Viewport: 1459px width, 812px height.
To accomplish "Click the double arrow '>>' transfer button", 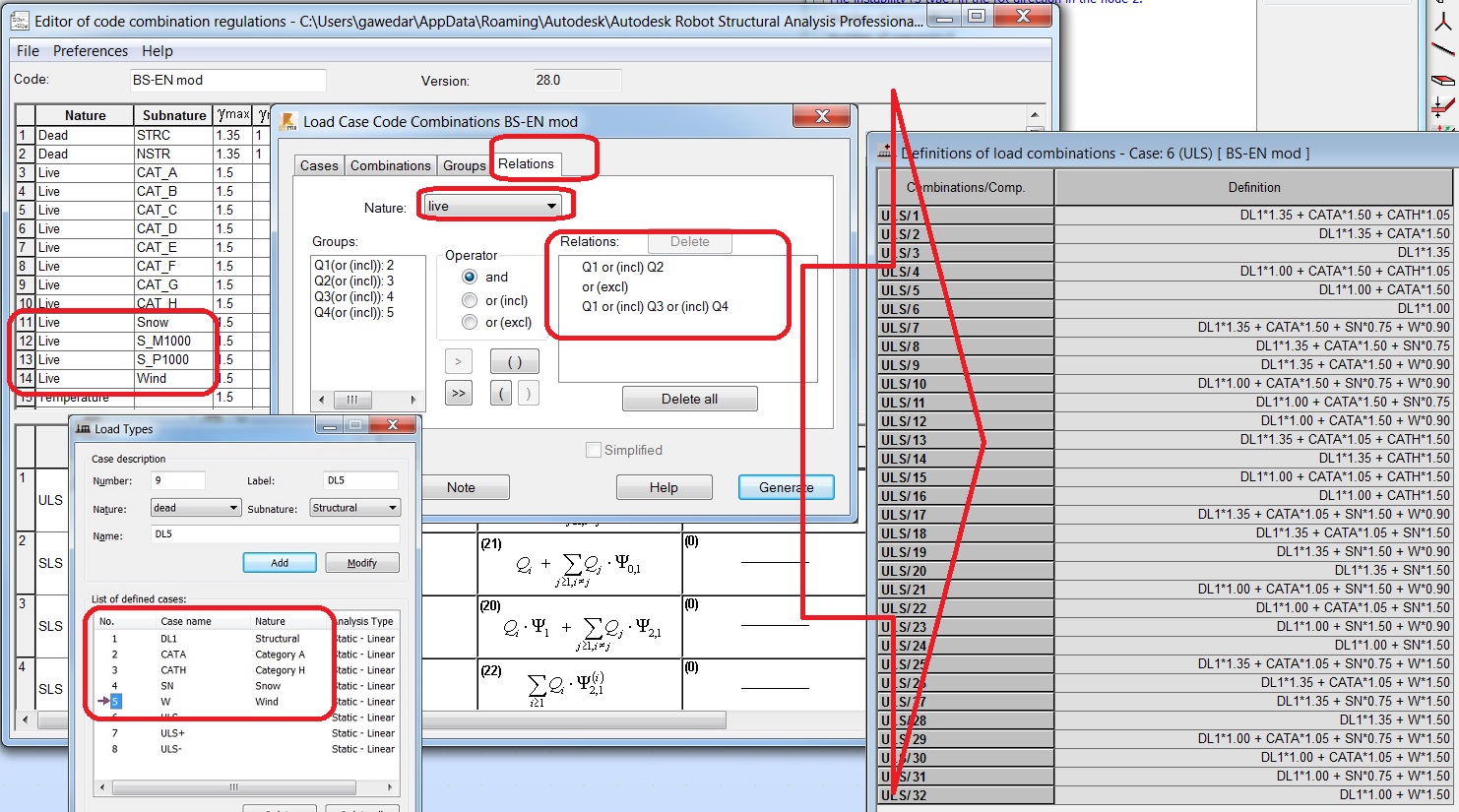I will click(458, 393).
